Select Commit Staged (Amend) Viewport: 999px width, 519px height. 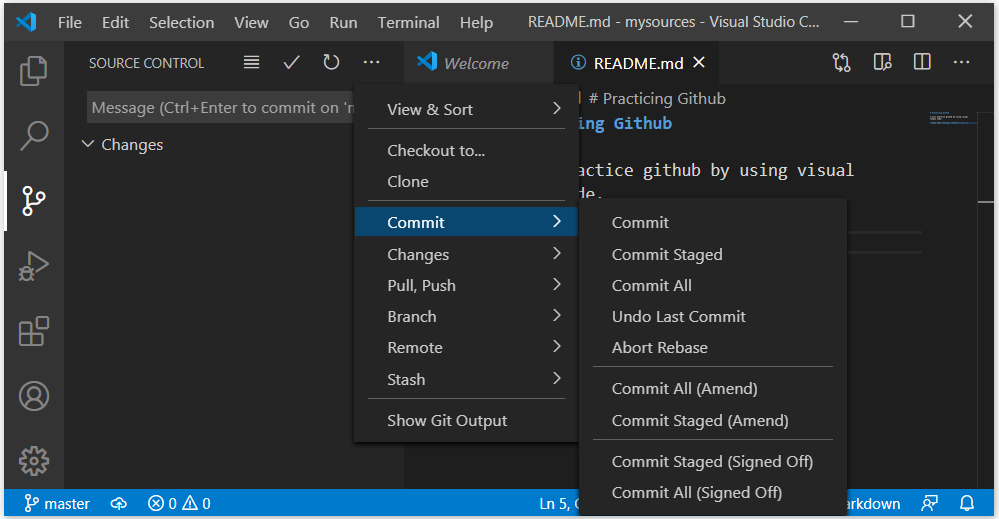tap(713, 420)
